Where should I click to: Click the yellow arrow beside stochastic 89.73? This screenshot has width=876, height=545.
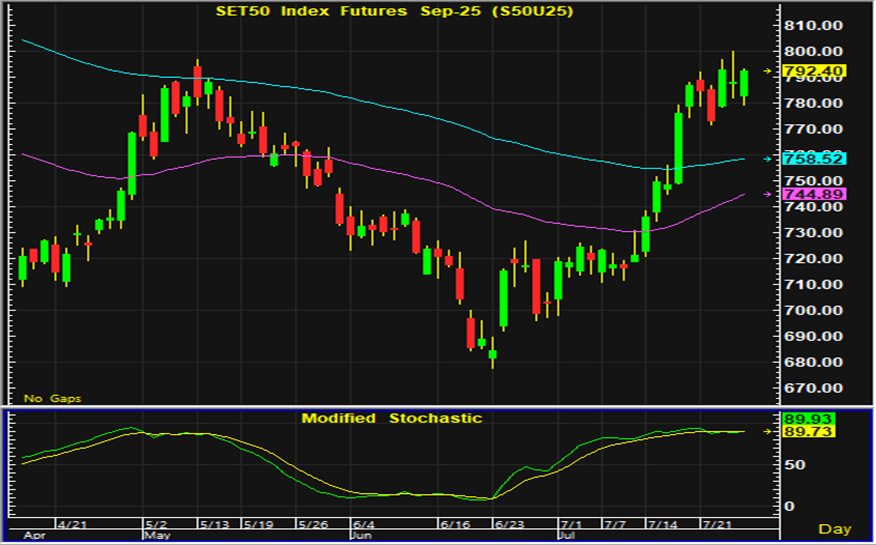(x=768, y=431)
